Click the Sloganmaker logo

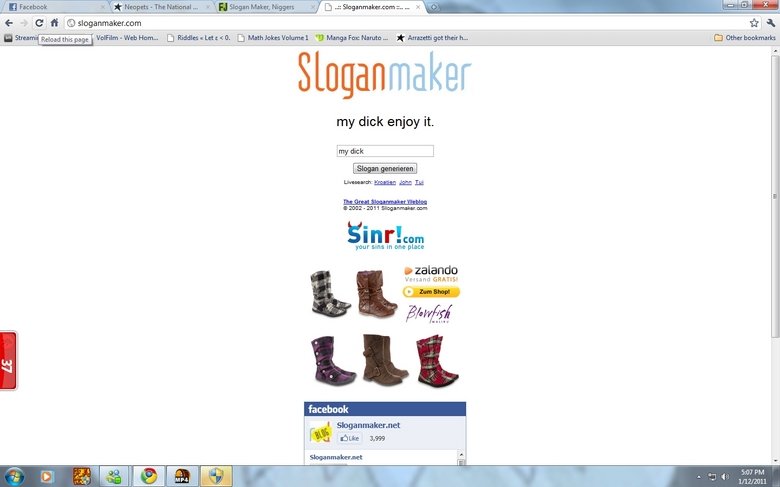pos(385,75)
